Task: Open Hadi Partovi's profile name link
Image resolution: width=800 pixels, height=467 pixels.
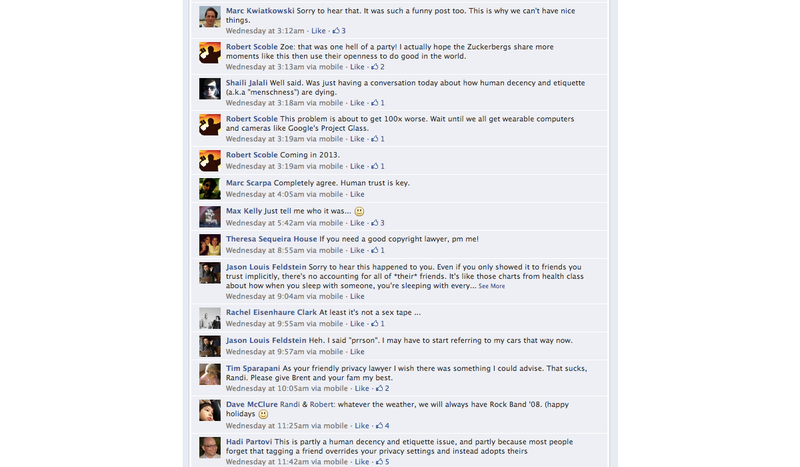Action: coord(249,441)
